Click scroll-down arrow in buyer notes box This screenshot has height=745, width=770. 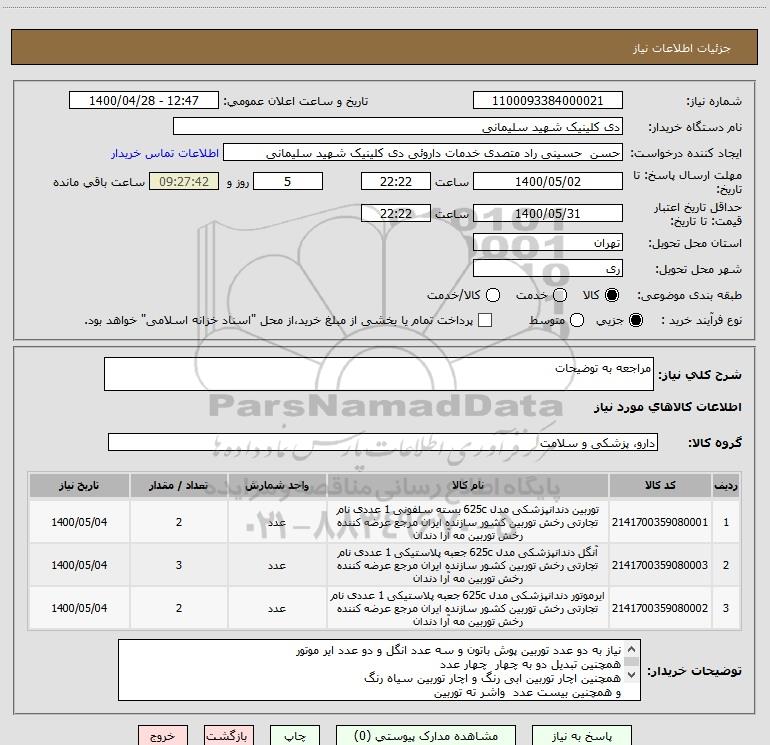[632, 675]
